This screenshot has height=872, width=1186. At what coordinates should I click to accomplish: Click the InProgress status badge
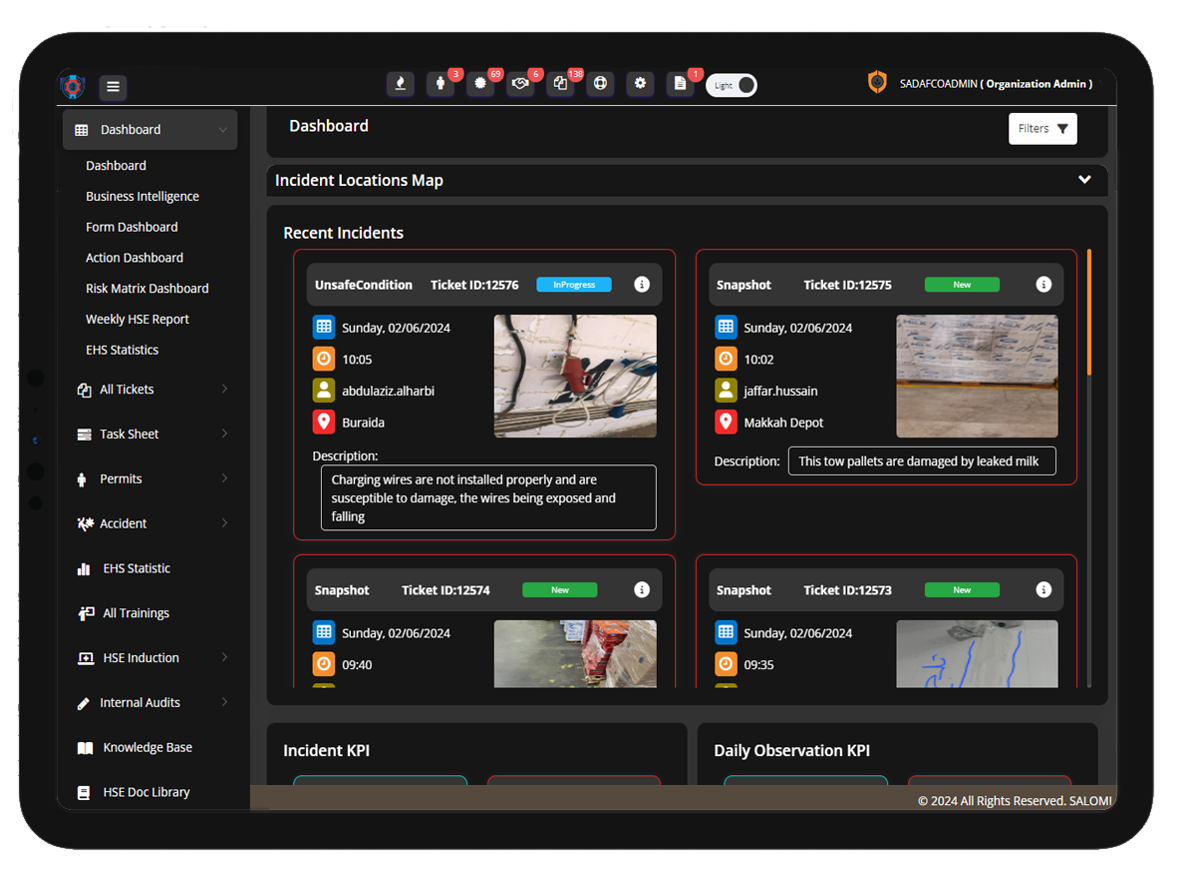[x=574, y=285]
